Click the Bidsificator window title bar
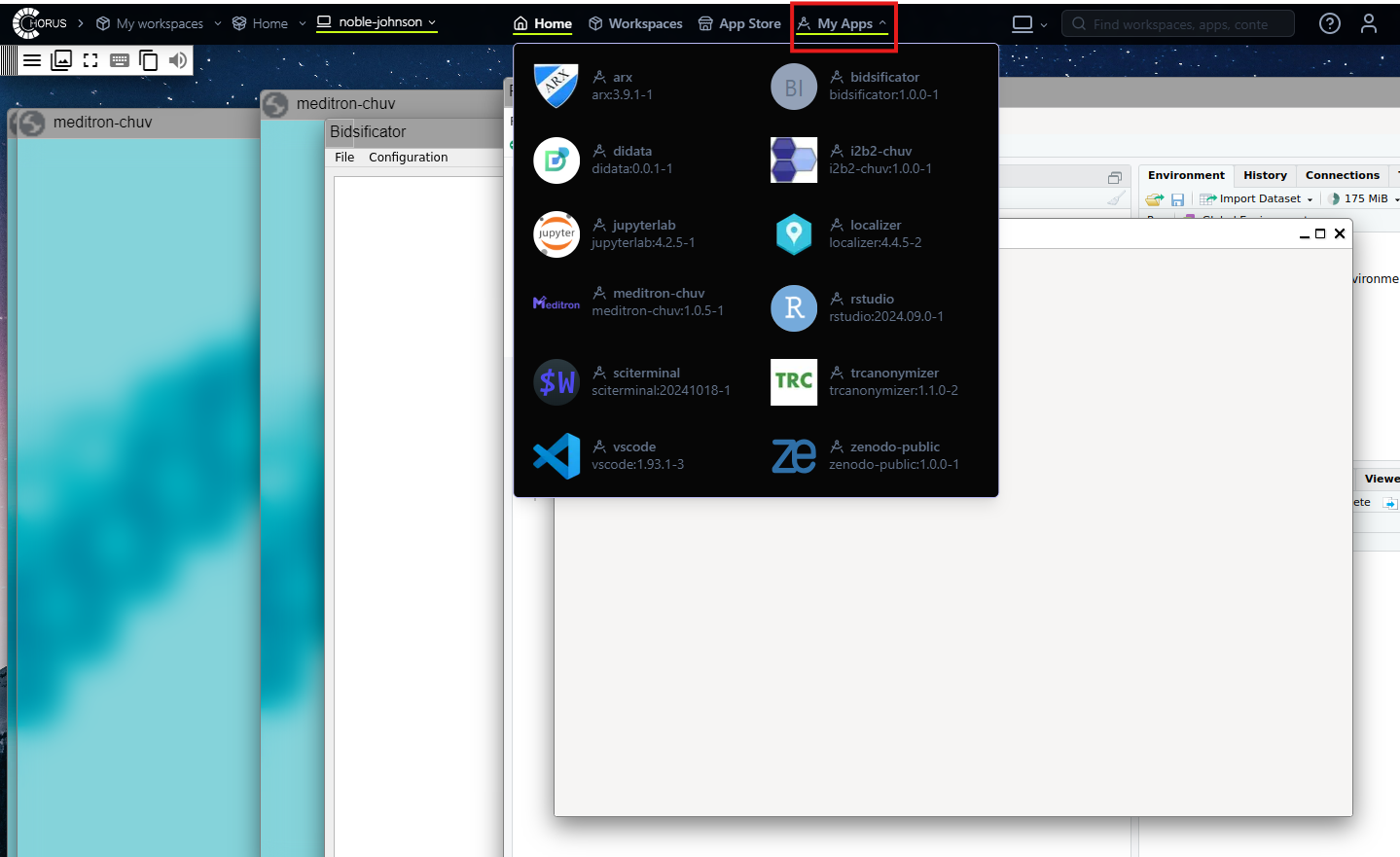Viewport: 1400px width, 857px height. (413, 132)
